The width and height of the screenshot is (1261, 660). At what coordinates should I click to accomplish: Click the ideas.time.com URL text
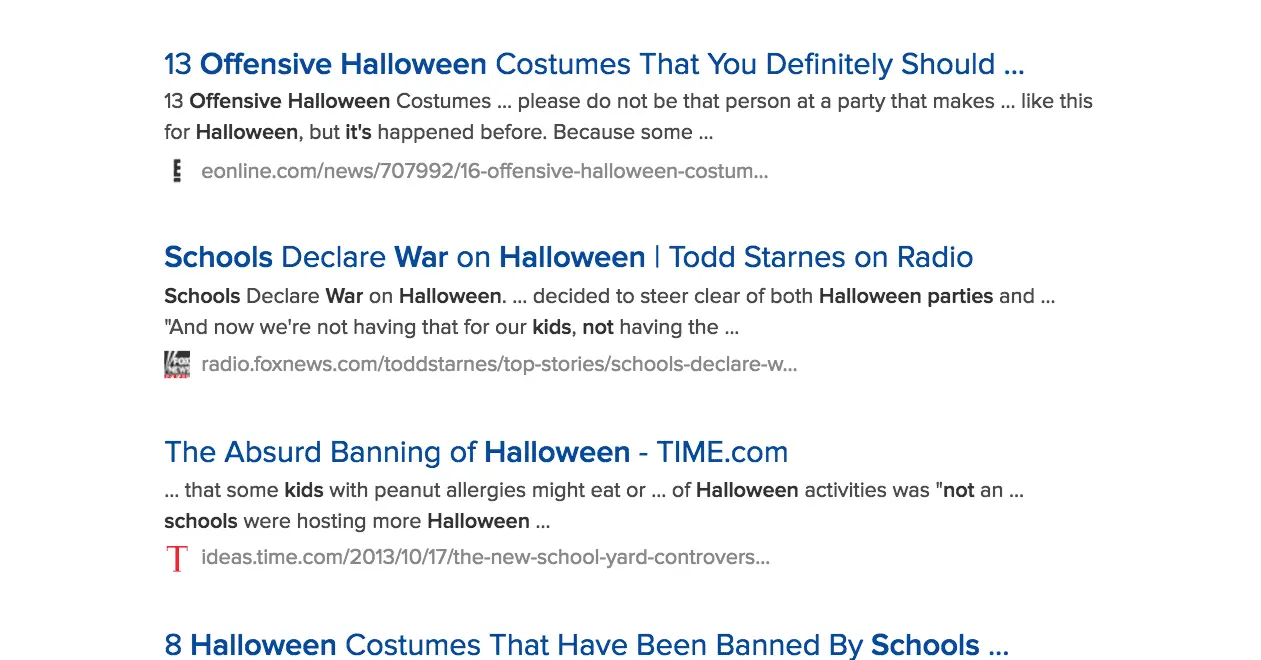tap(485, 557)
